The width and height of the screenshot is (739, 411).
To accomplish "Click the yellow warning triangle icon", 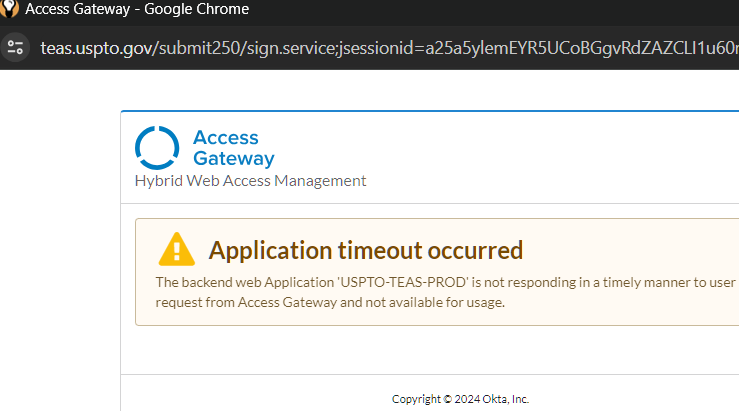I will pos(177,249).
